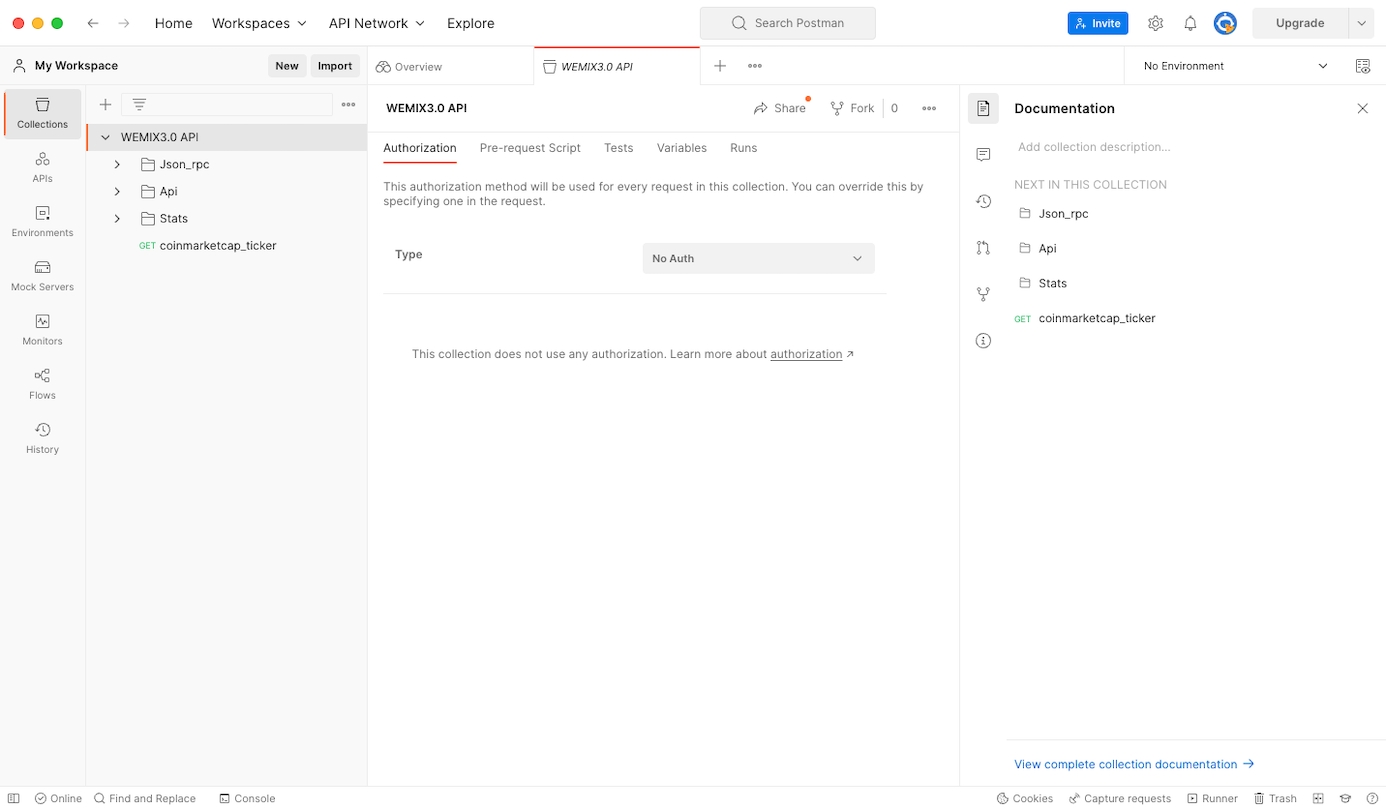This screenshot has height=810, width=1386.
Task: Select the coinmarketcap_ticker GET request
Action: (x=217, y=245)
